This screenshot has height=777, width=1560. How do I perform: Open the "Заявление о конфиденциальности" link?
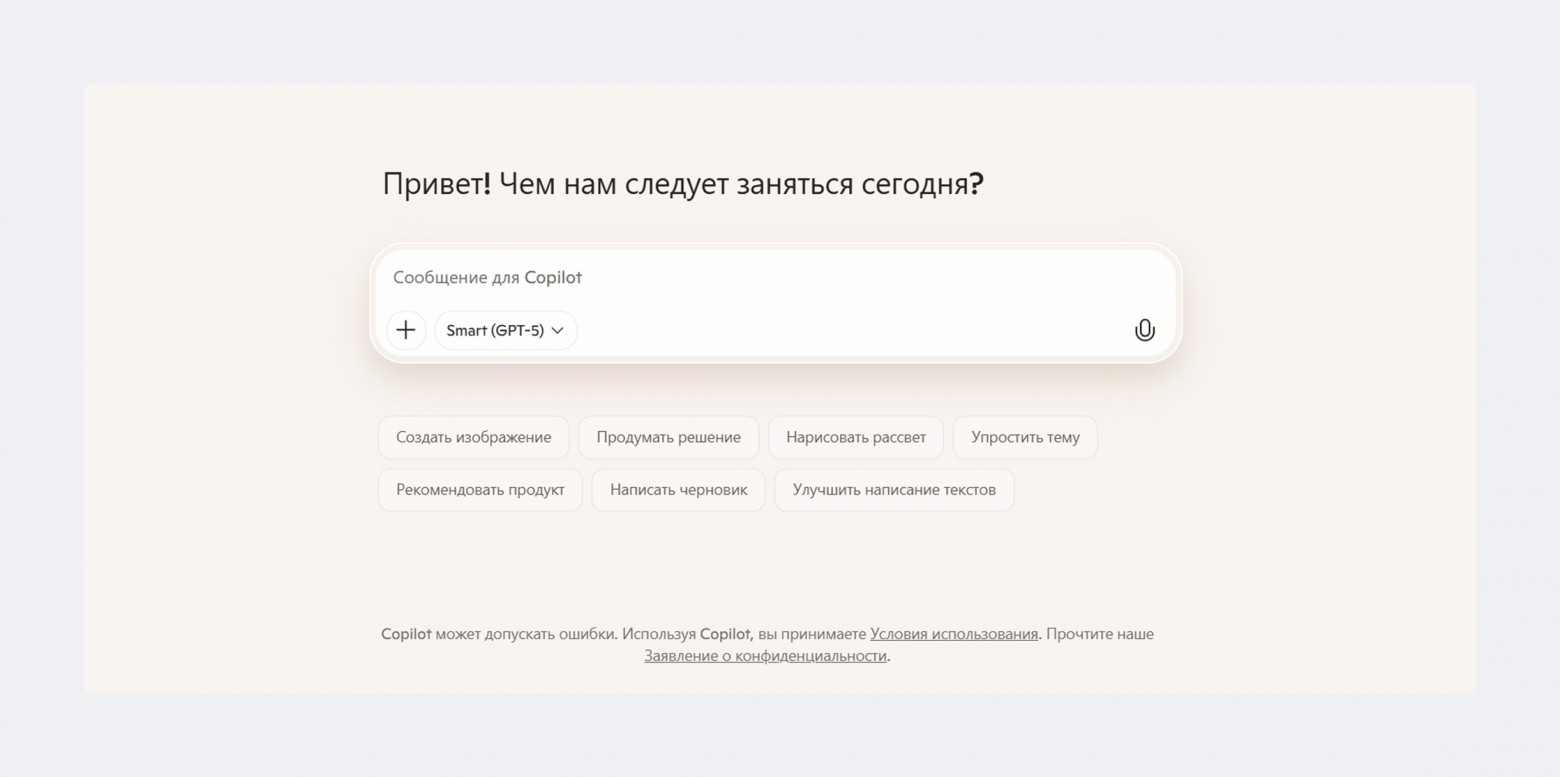765,655
